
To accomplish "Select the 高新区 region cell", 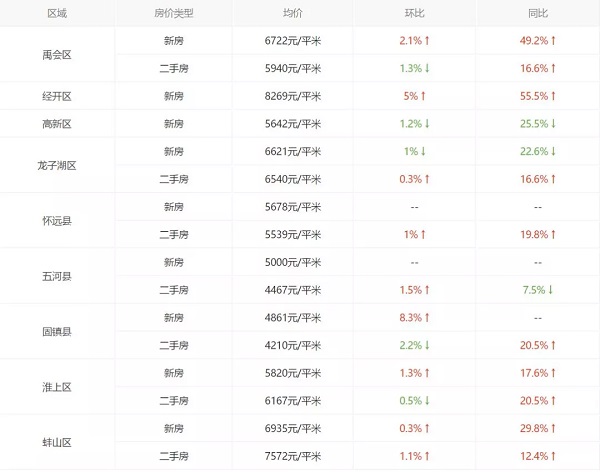I will point(57,124).
